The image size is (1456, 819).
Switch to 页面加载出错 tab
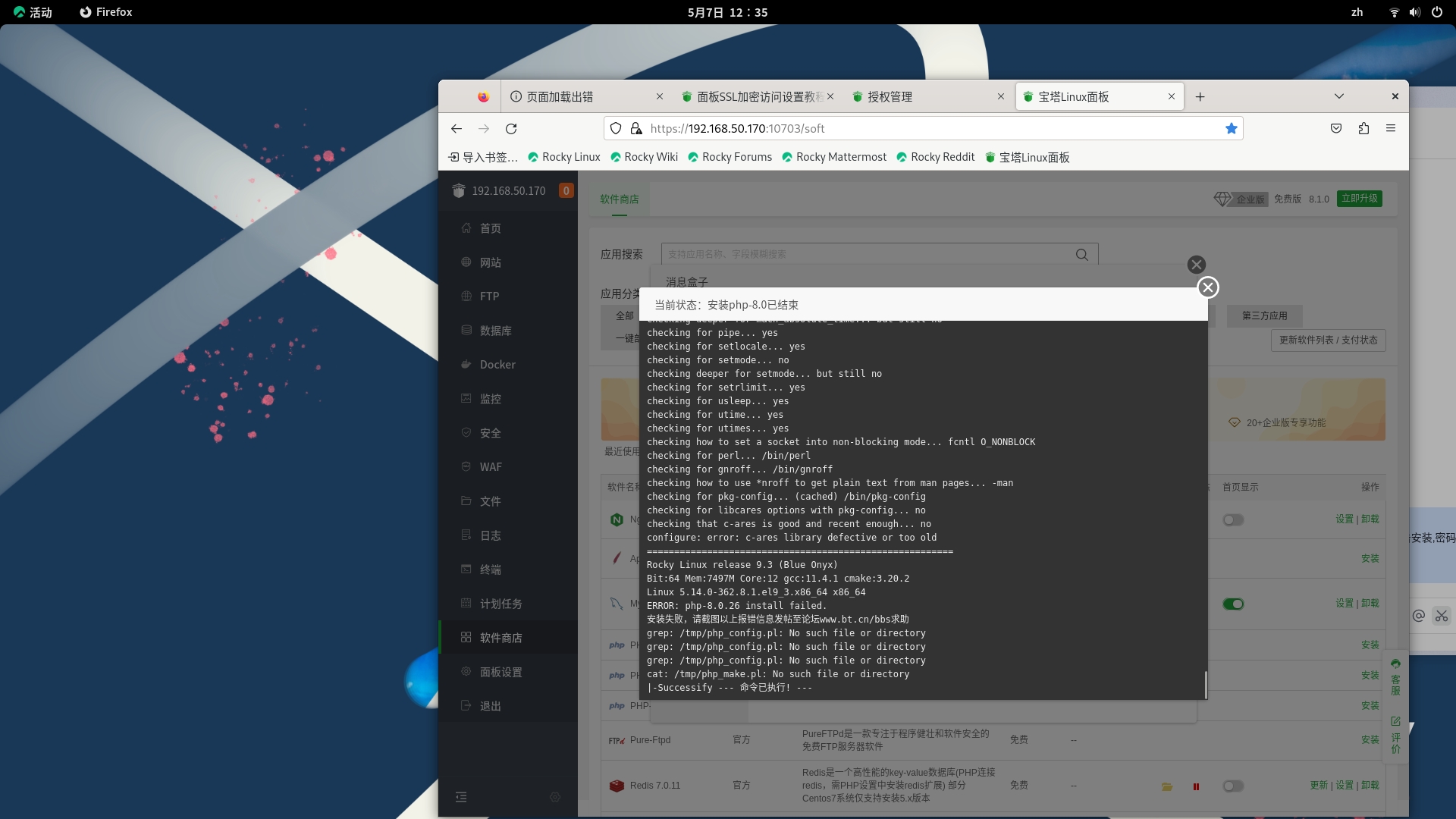pos(586,97)
